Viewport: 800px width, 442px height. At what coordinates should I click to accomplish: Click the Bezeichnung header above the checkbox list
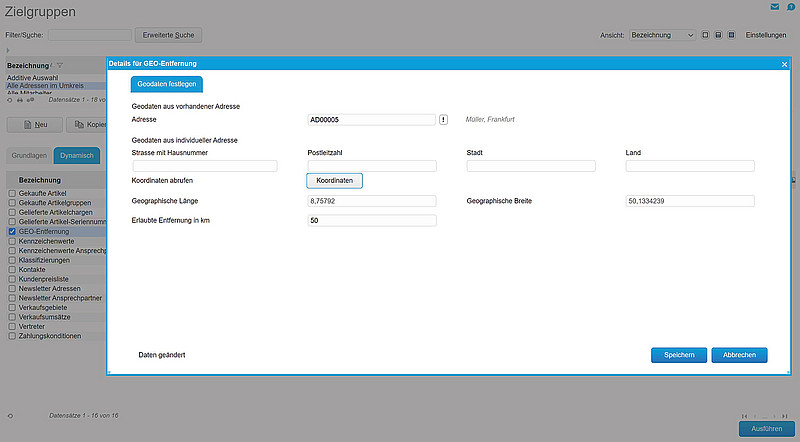(40, 181)
